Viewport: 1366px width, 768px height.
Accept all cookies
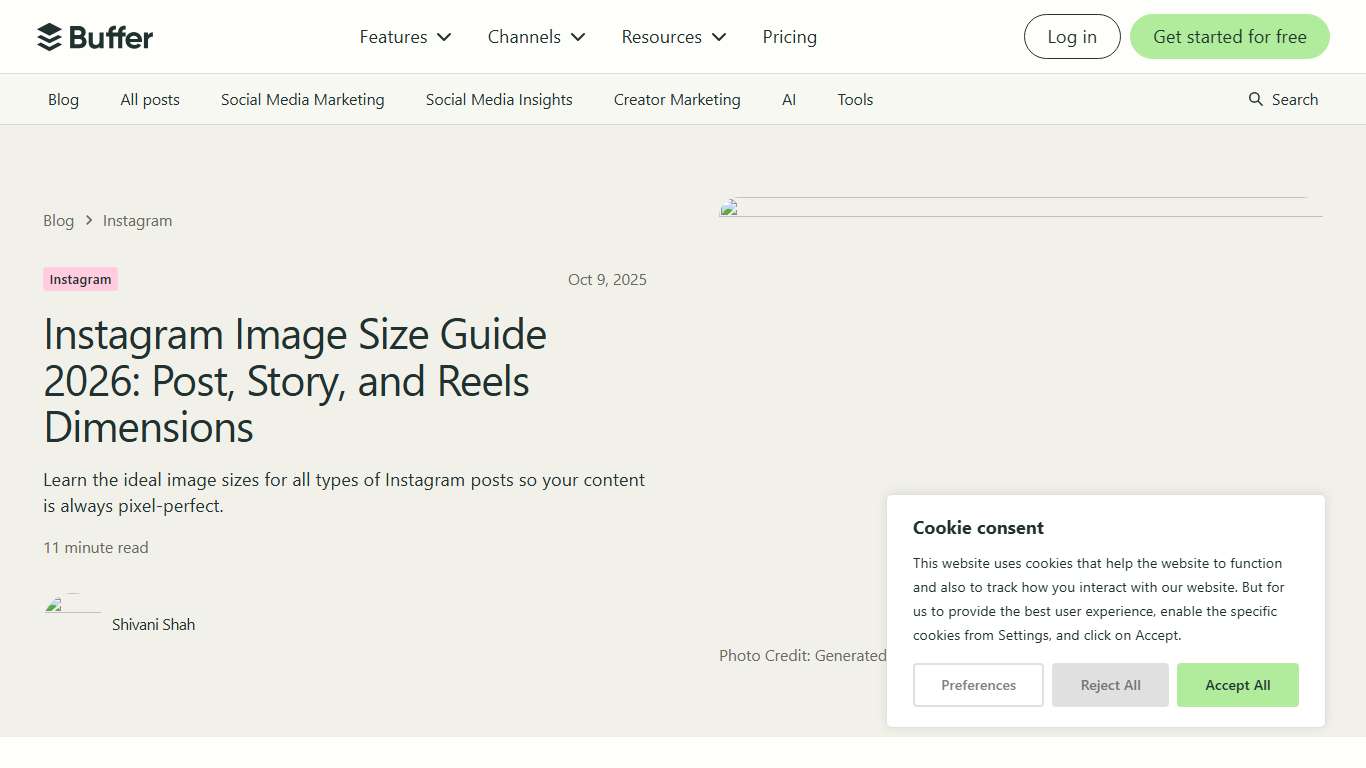[x=1237, y=685]
